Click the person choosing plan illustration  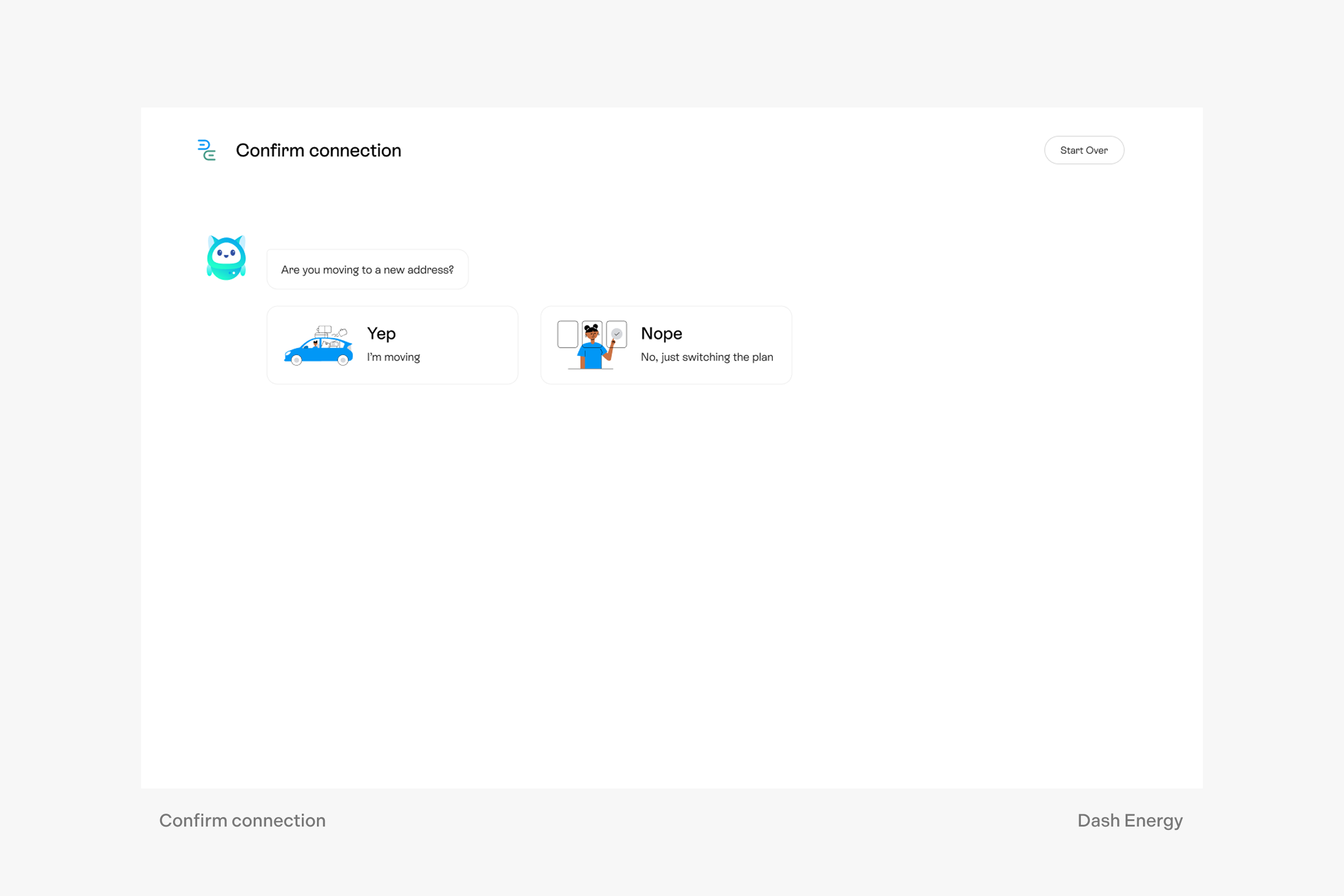(592, 346)
